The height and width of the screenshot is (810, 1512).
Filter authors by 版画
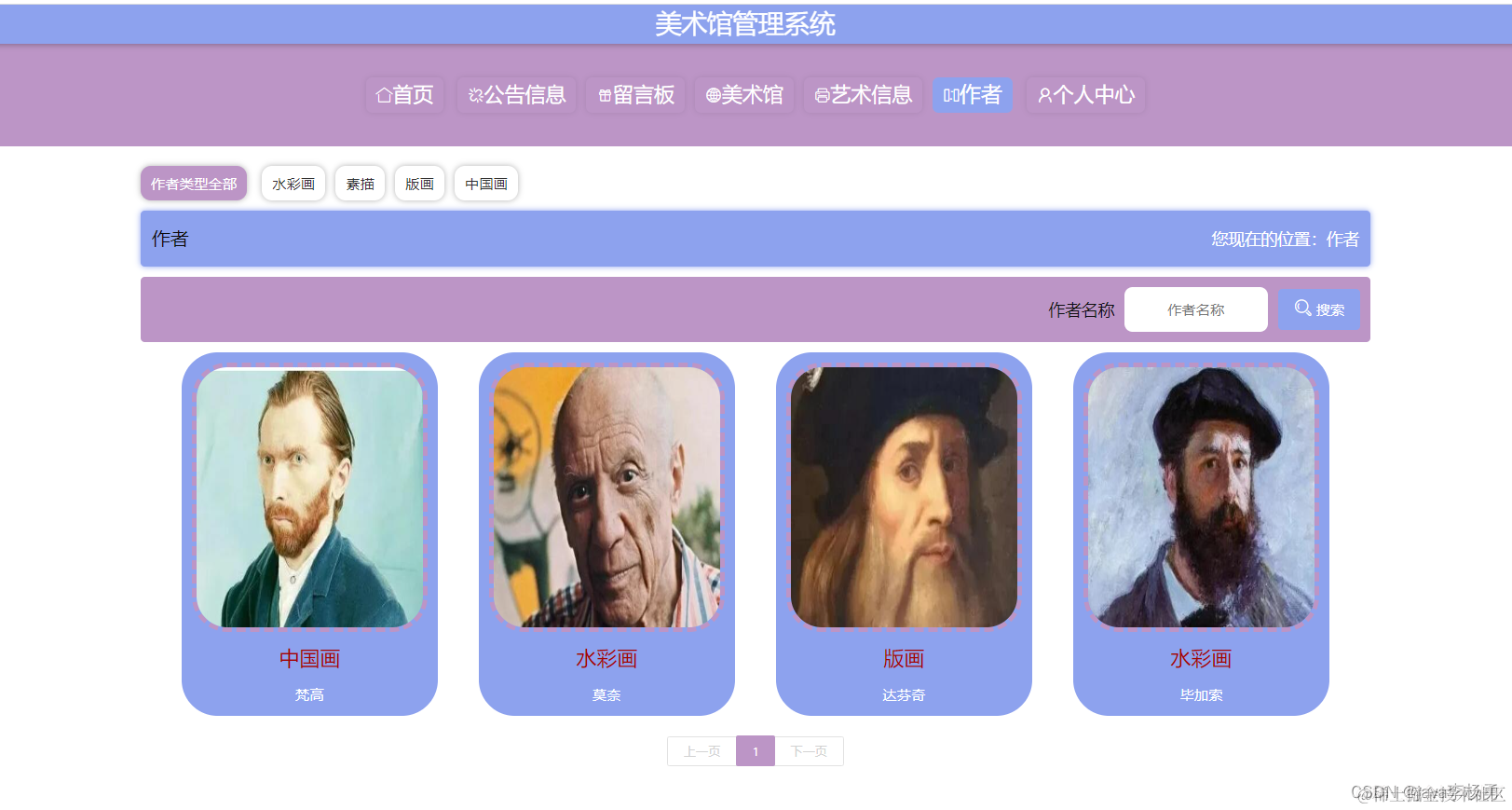coord(419,184)
